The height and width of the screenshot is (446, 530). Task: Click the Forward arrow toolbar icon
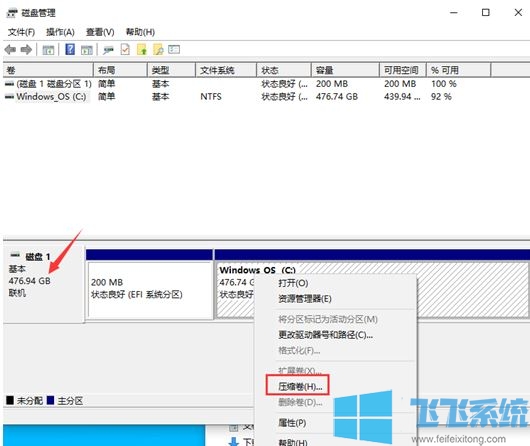tap(26, 50)
